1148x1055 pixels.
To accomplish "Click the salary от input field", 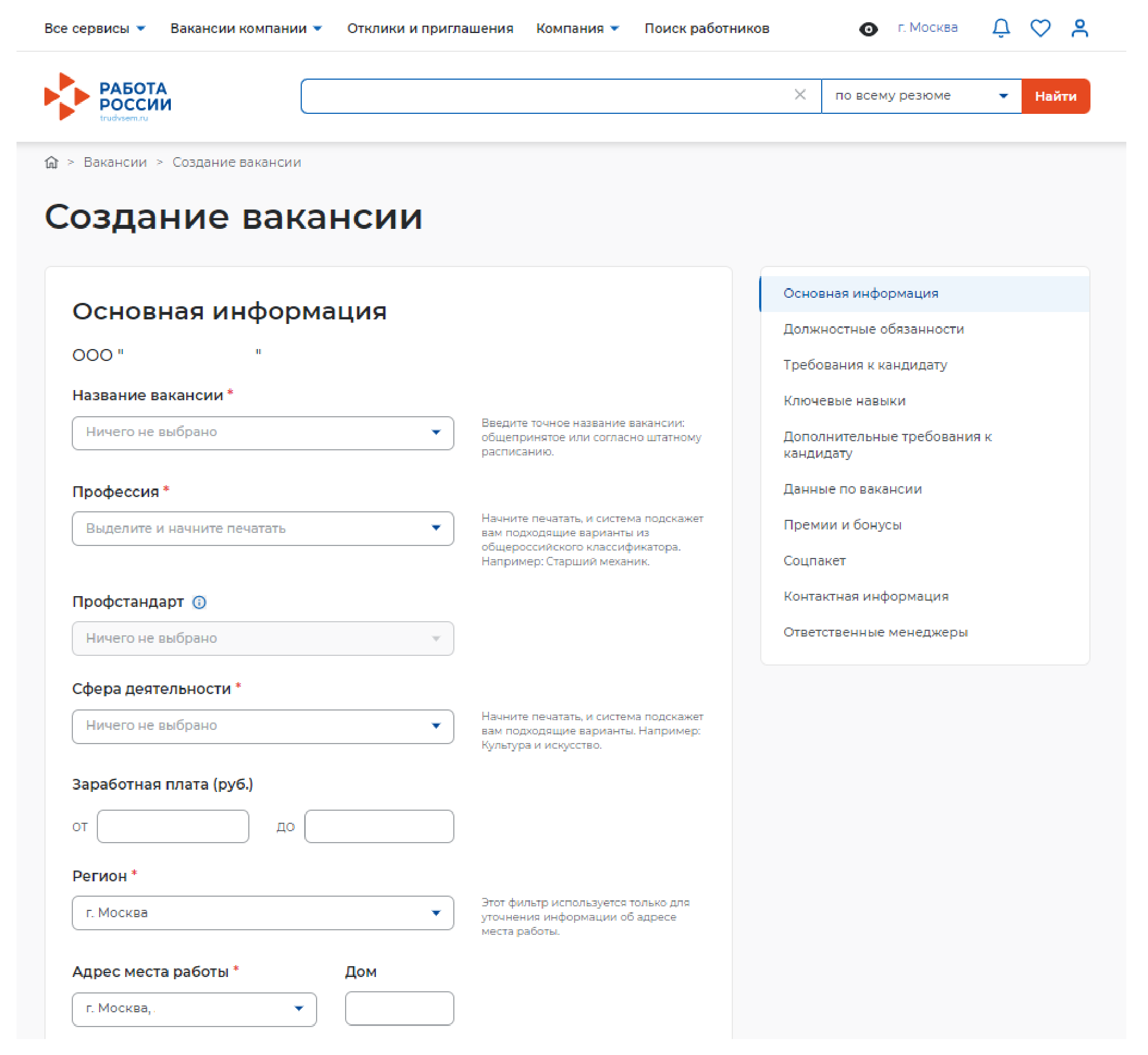I will pos(173,827).
